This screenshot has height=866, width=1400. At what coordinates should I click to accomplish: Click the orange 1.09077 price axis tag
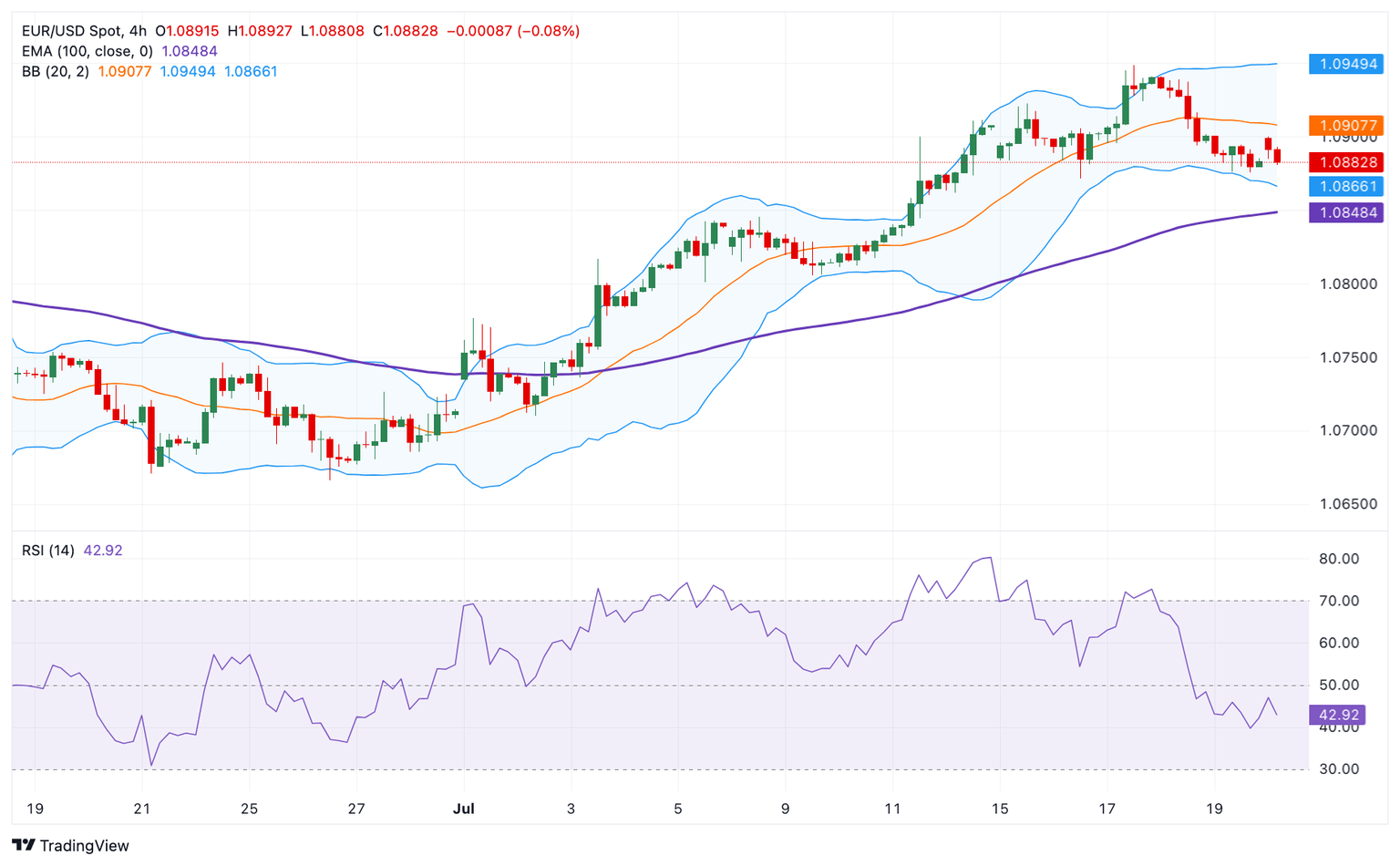pos(1345,126)
